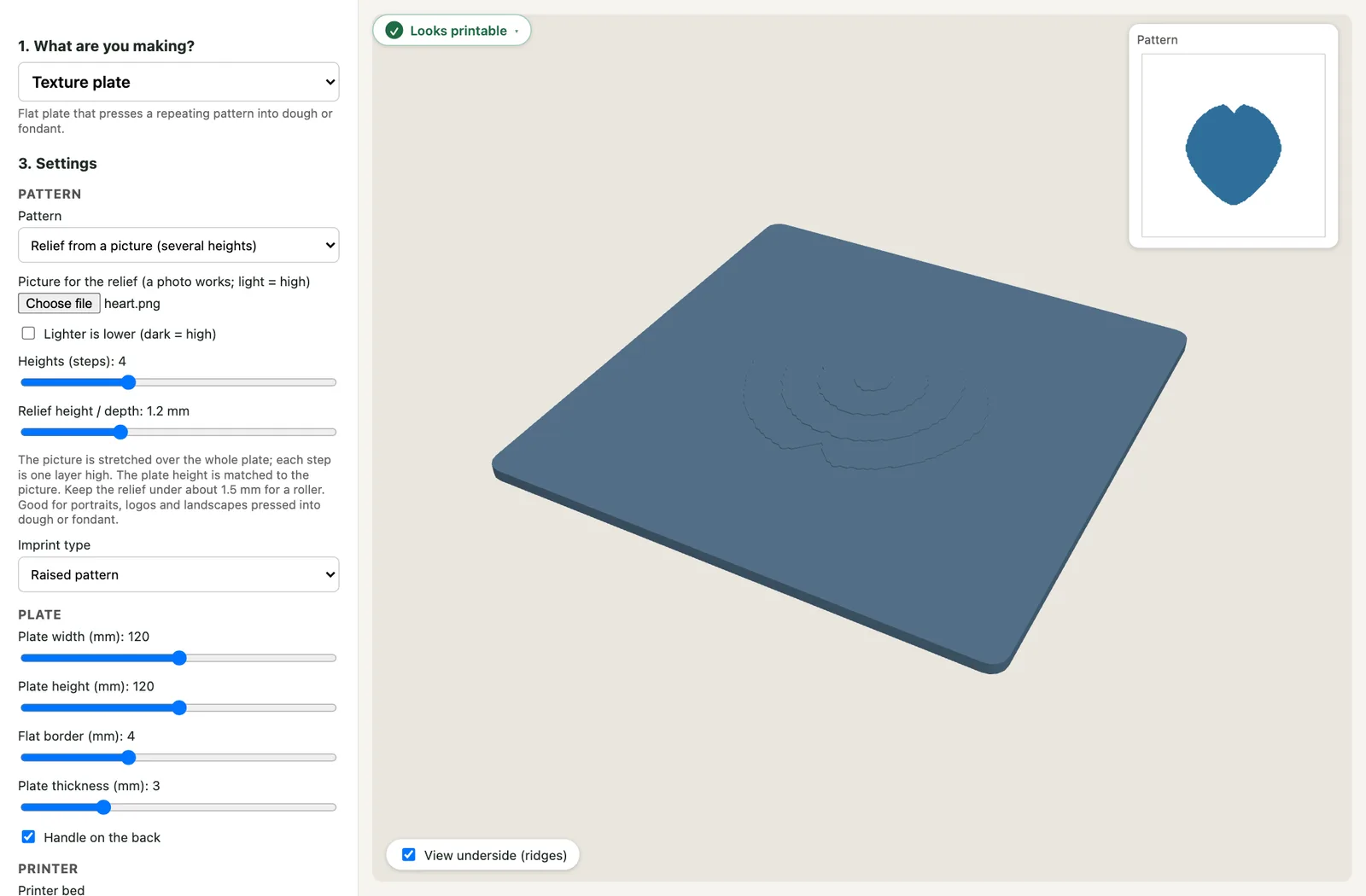Image resolution: width=1366 pixels, height=896 pixels.
Task: Click the green checkmark printable status icon
Action: 394,31
